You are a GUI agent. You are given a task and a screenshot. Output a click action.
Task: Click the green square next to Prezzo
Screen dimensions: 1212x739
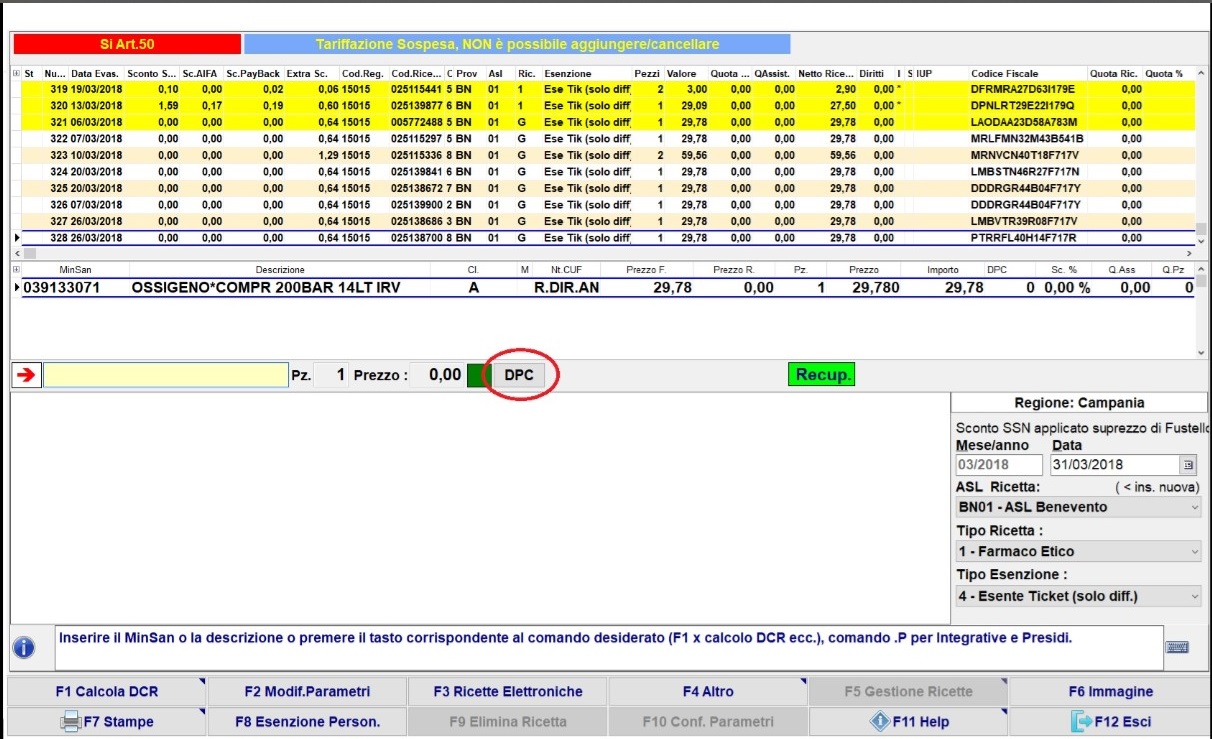(478, 375)
